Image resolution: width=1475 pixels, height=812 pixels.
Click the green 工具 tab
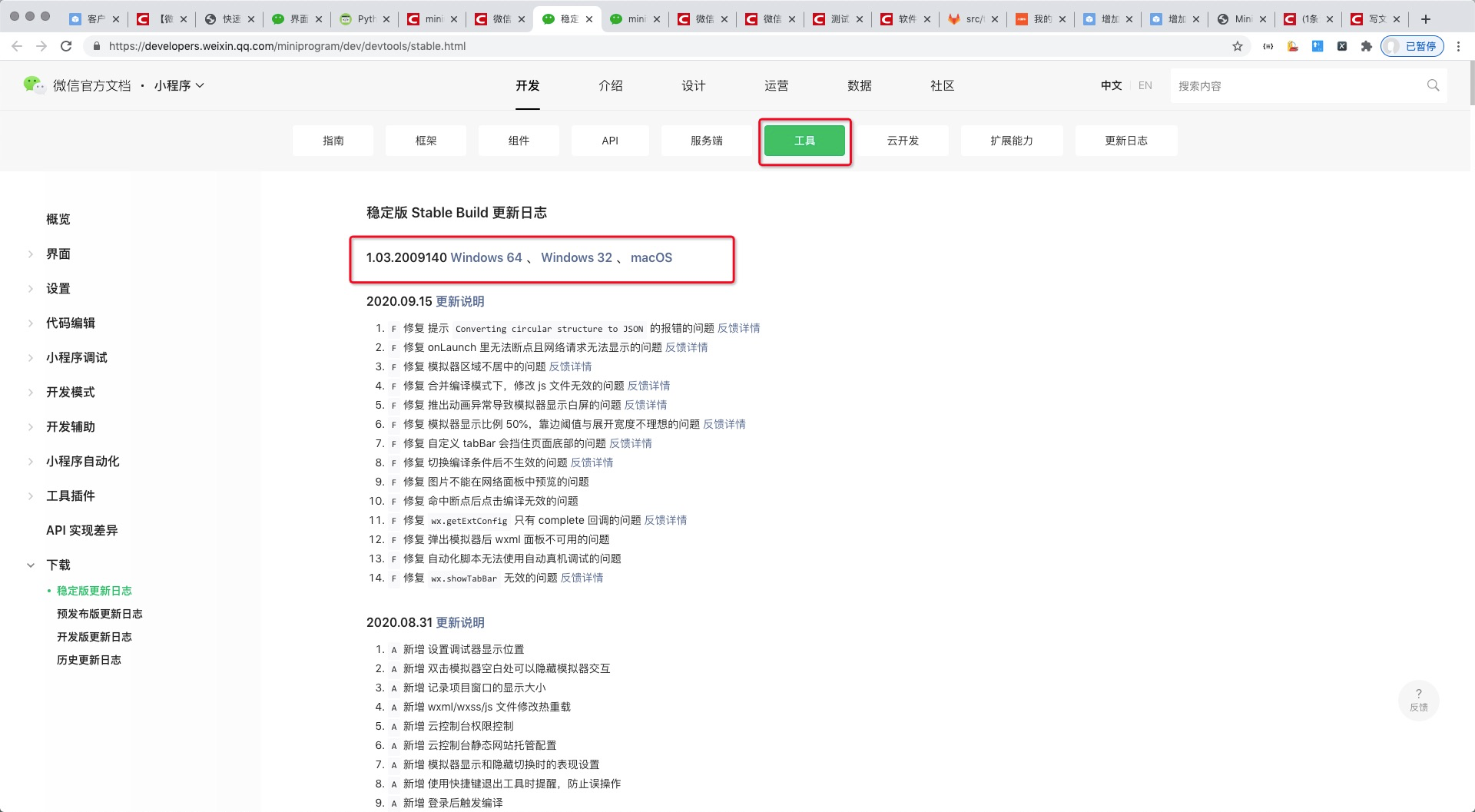pos(804,141)
